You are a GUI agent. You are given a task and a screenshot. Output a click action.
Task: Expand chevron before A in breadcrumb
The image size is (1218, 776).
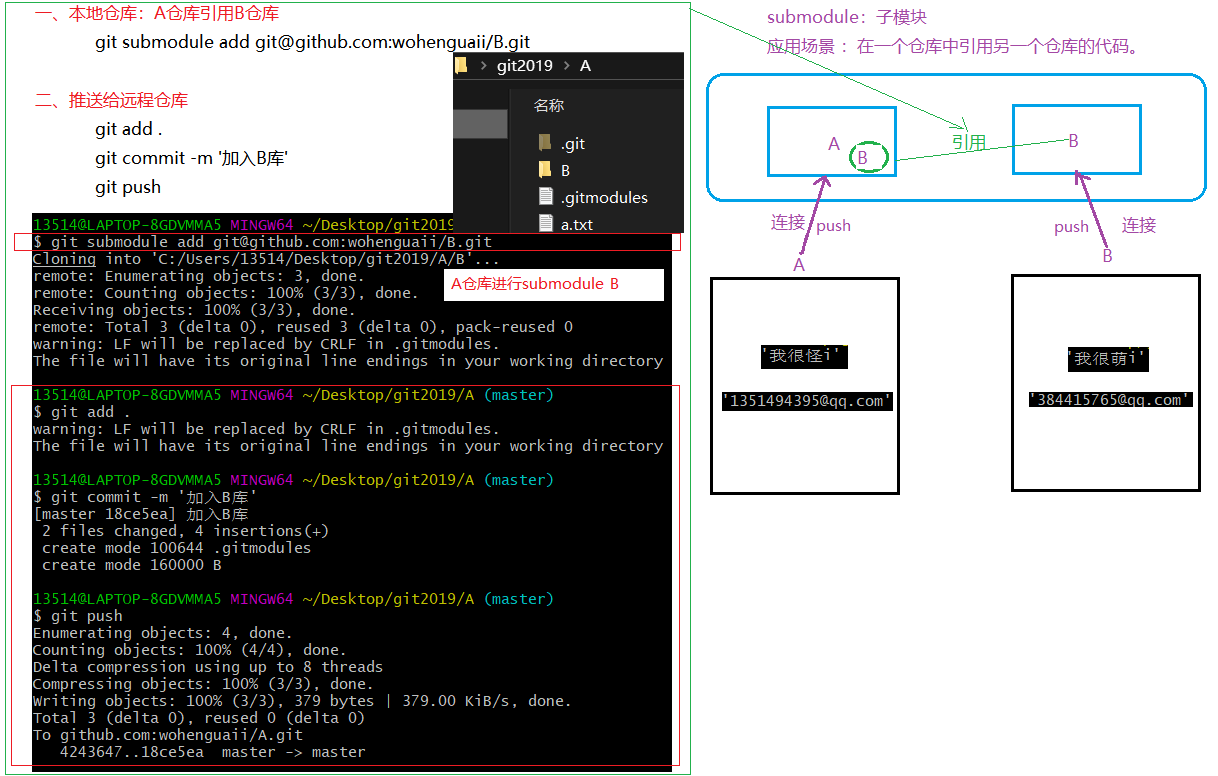click(567, 66)
